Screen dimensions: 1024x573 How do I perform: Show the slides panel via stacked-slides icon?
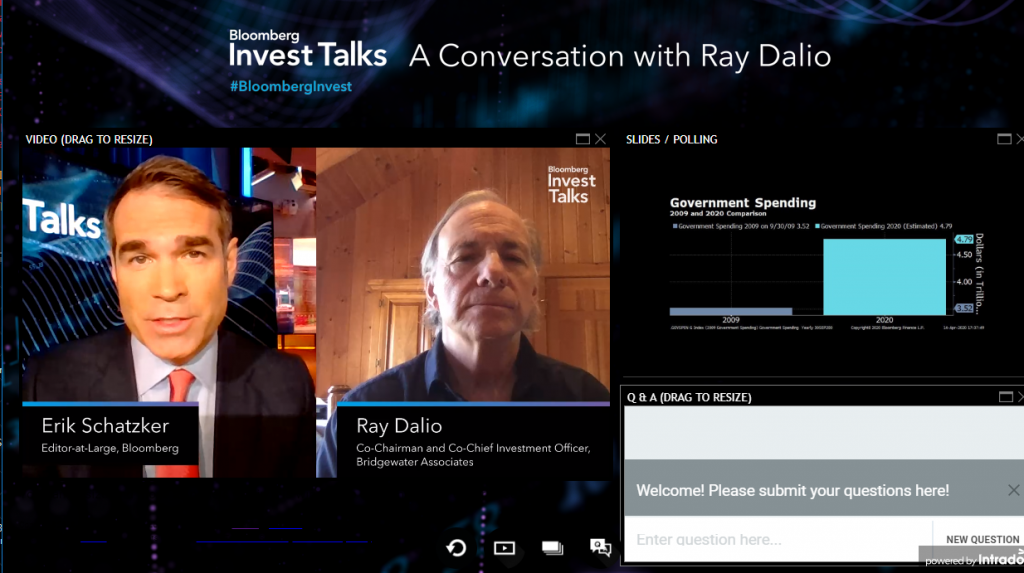click(552, 548)
